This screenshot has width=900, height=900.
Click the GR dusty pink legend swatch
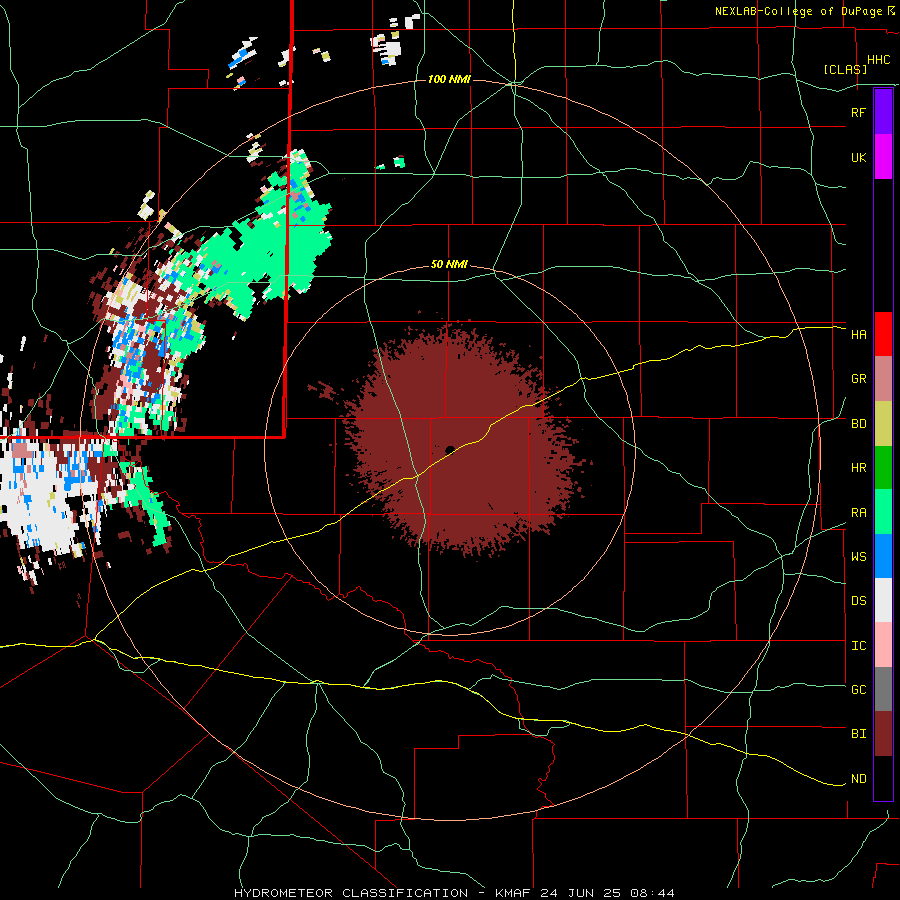tap(883, 379)
